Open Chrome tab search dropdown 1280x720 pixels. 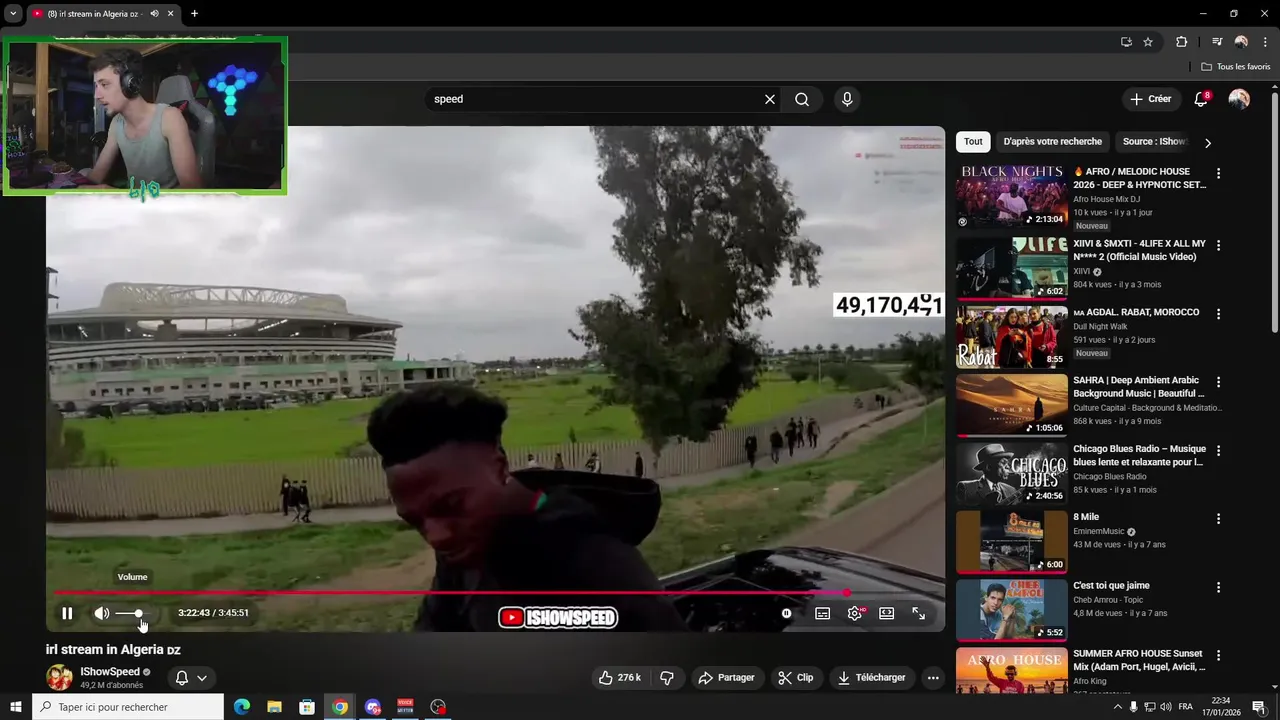coord(13,14)
